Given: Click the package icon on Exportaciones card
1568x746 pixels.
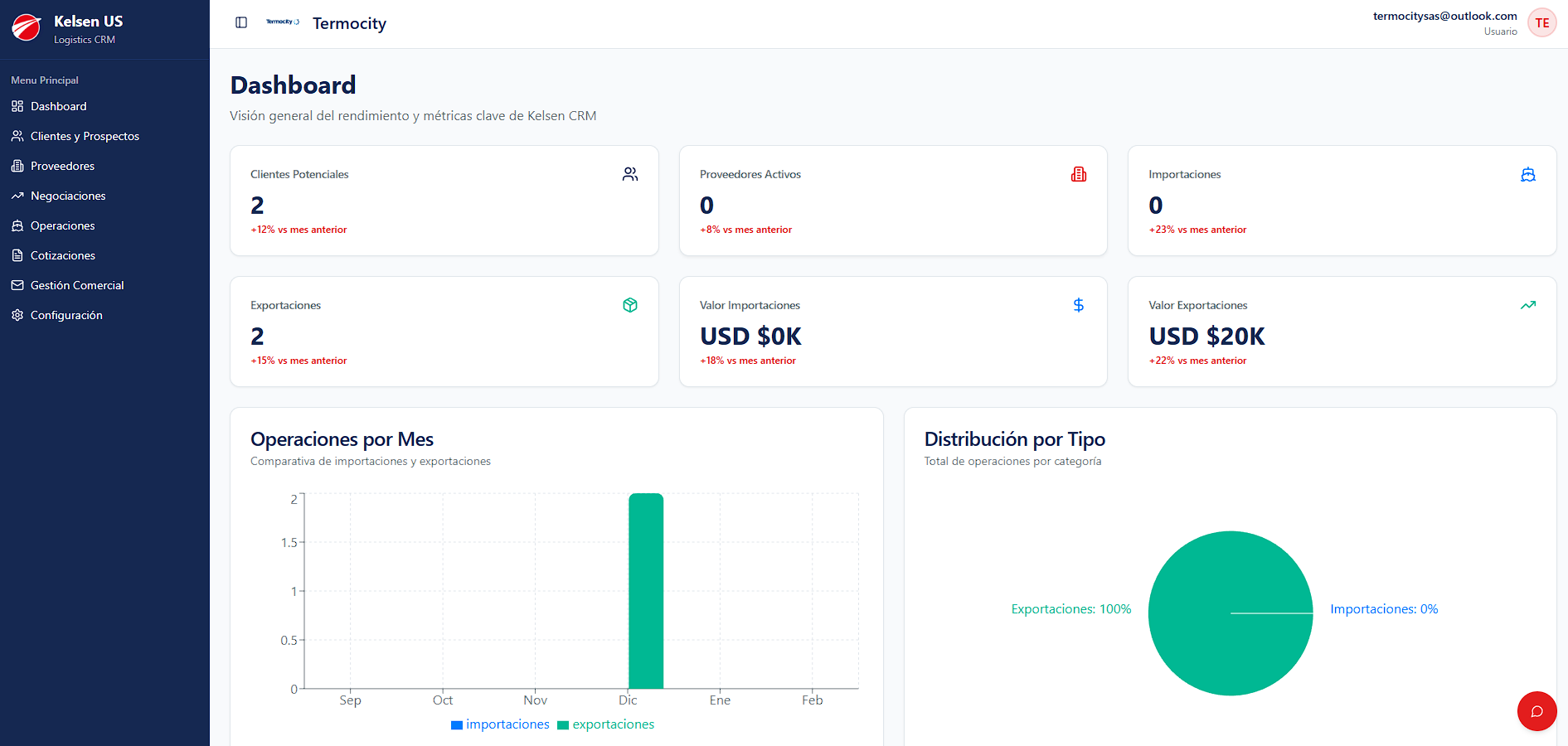Looking at the screenshot, I should pos(630,305).
